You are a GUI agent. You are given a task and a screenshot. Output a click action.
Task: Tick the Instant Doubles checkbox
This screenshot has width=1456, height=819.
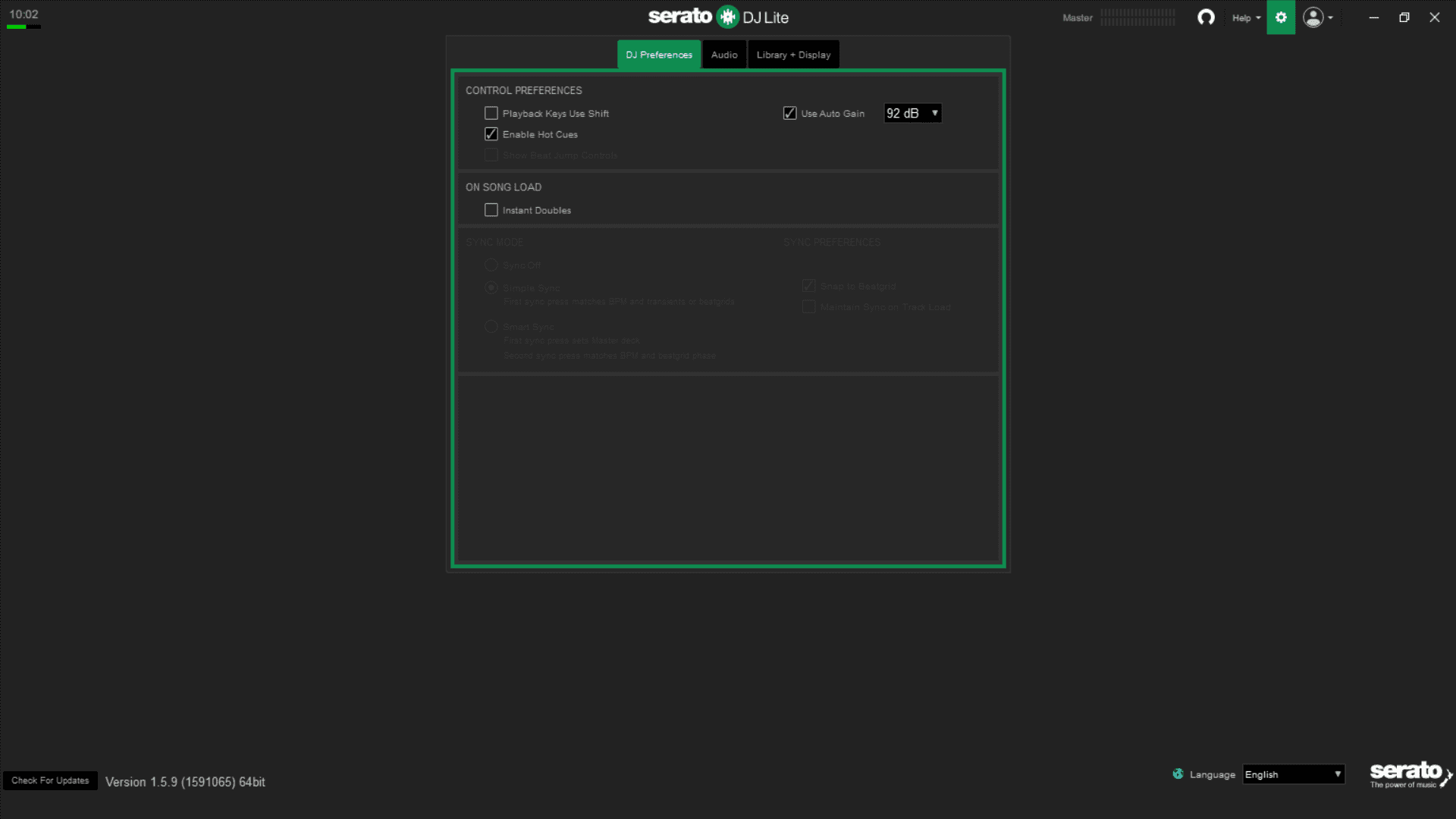(491, 210)
